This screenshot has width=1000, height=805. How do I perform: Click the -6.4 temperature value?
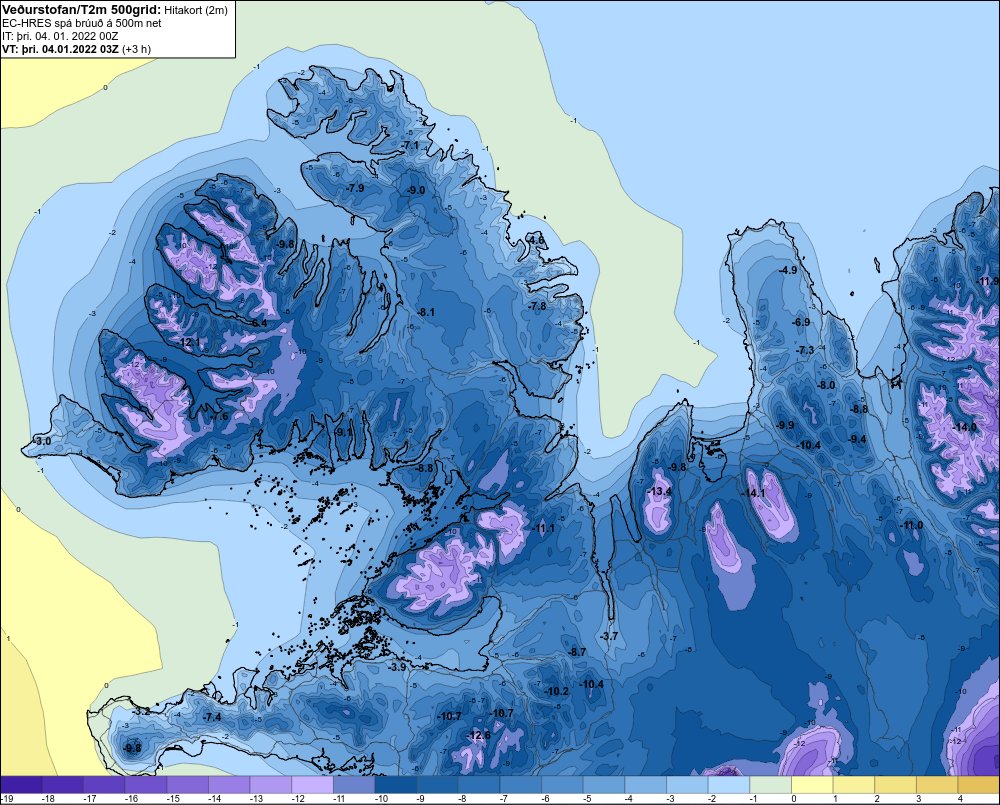(x=258, y=323)
